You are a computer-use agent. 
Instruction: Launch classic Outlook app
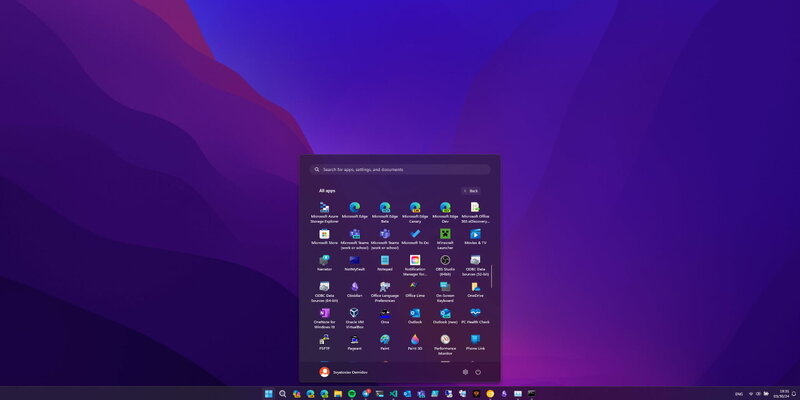415,316
